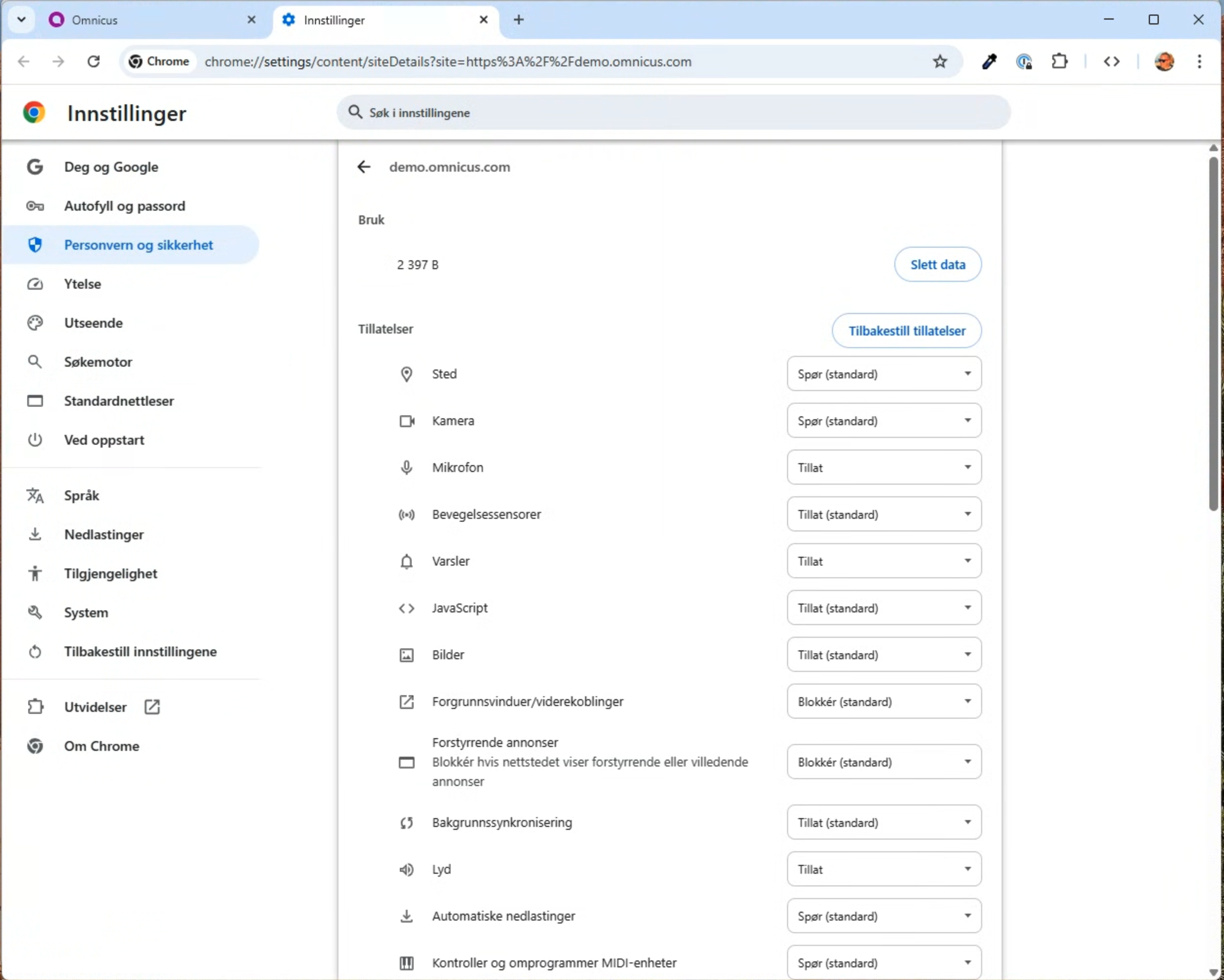This screenshot has width=1224, height=980.
Task: Open Nedlastinger via download icon
Action: pyautogui.click(x=35, y=534)
